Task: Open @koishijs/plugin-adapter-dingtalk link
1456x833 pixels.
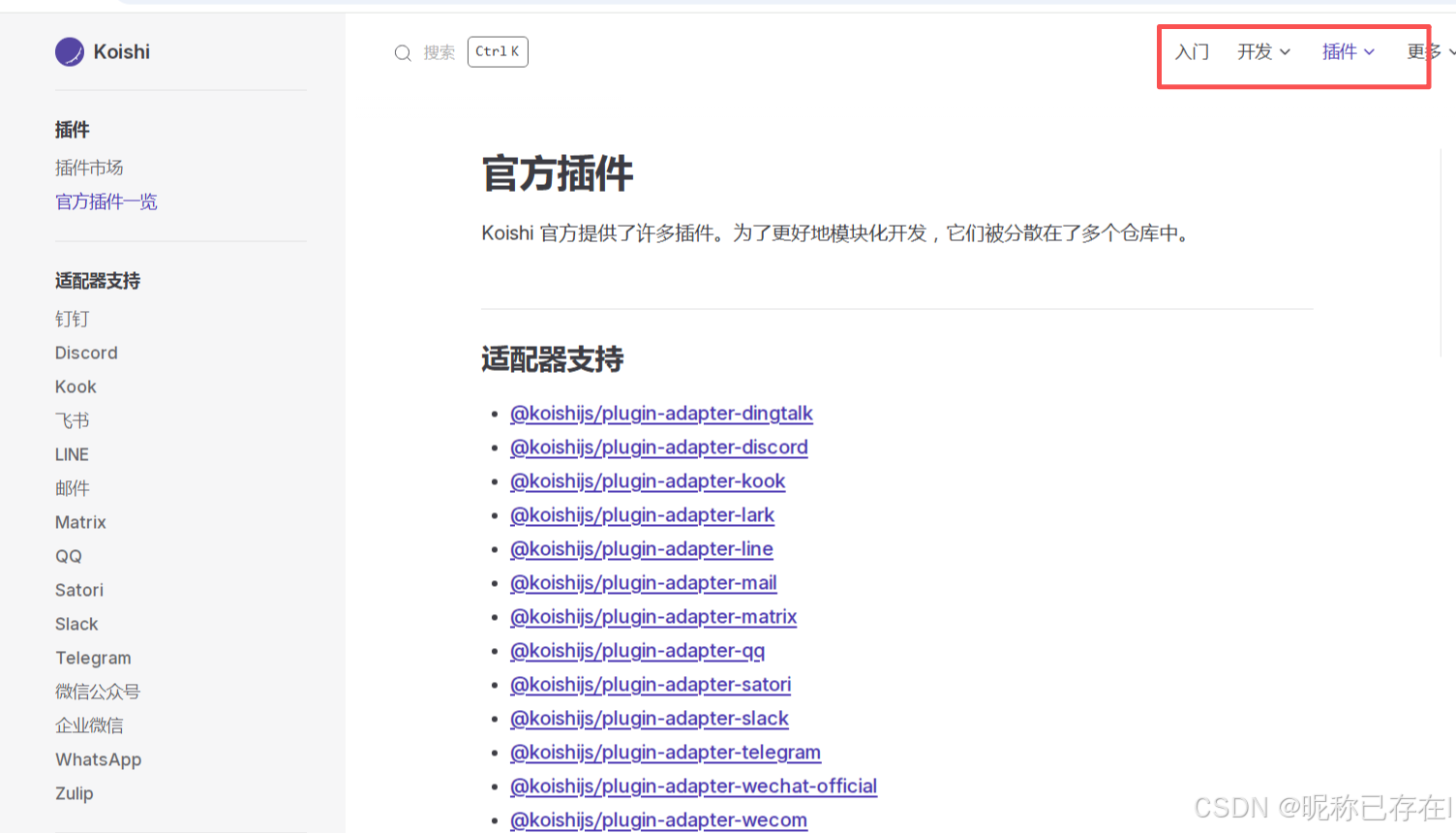Action: [661, 413]
